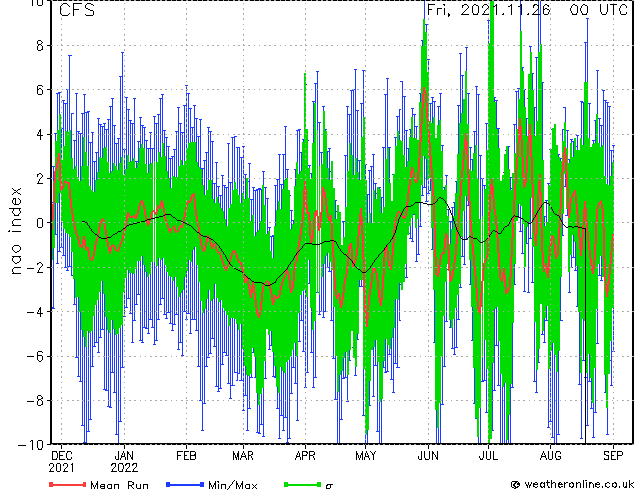The image size is (634, 490).
Task: Select the AUG month label
Action: click(550, 456)
